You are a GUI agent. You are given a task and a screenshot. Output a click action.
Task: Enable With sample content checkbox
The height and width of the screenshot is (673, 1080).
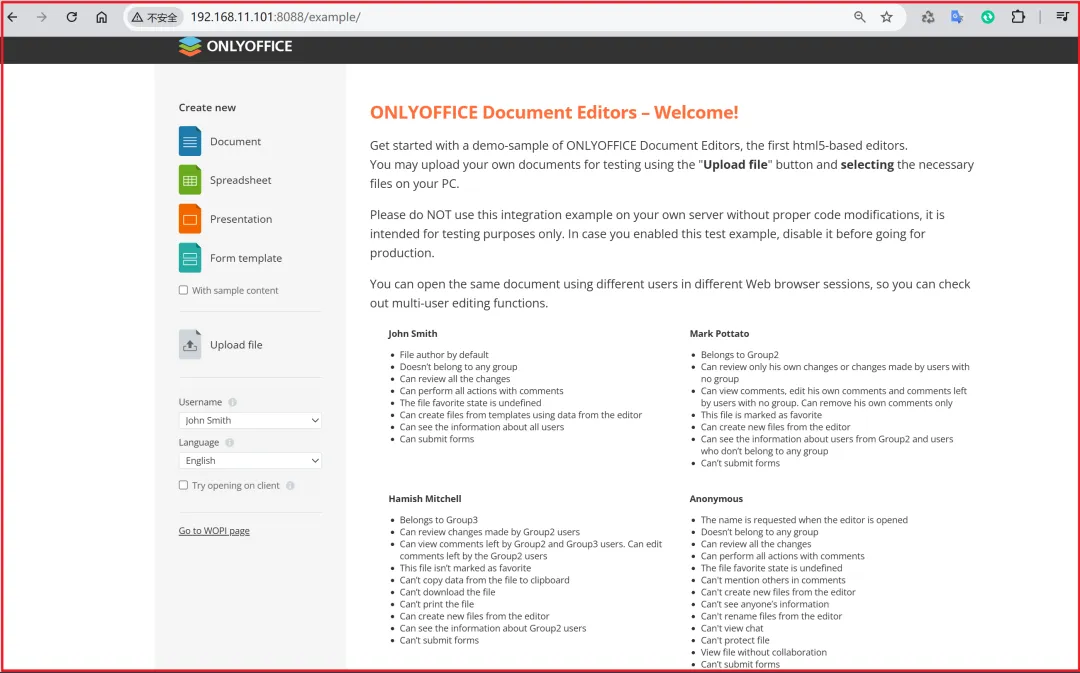point(183,290)
